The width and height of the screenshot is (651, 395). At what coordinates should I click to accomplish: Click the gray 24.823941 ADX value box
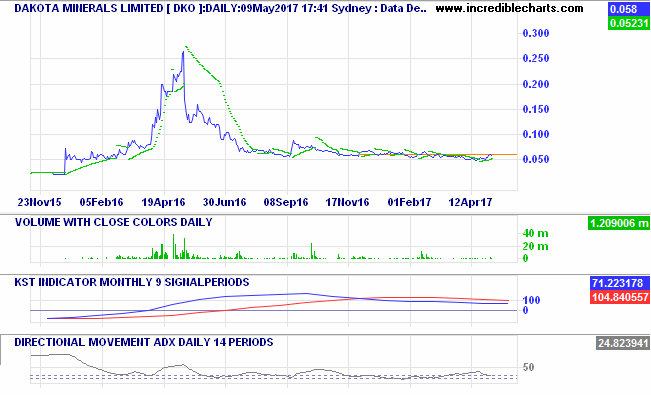[622, 343]
